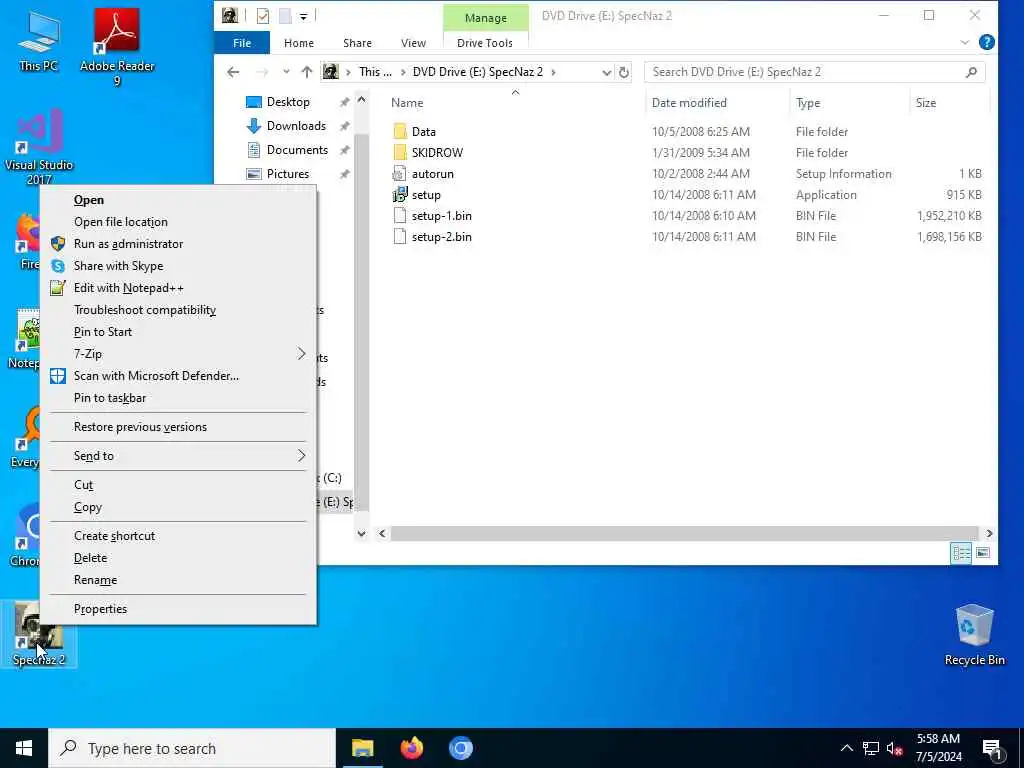
Task: Click search magnifier in Explorer search box
Action: [971, 72]
